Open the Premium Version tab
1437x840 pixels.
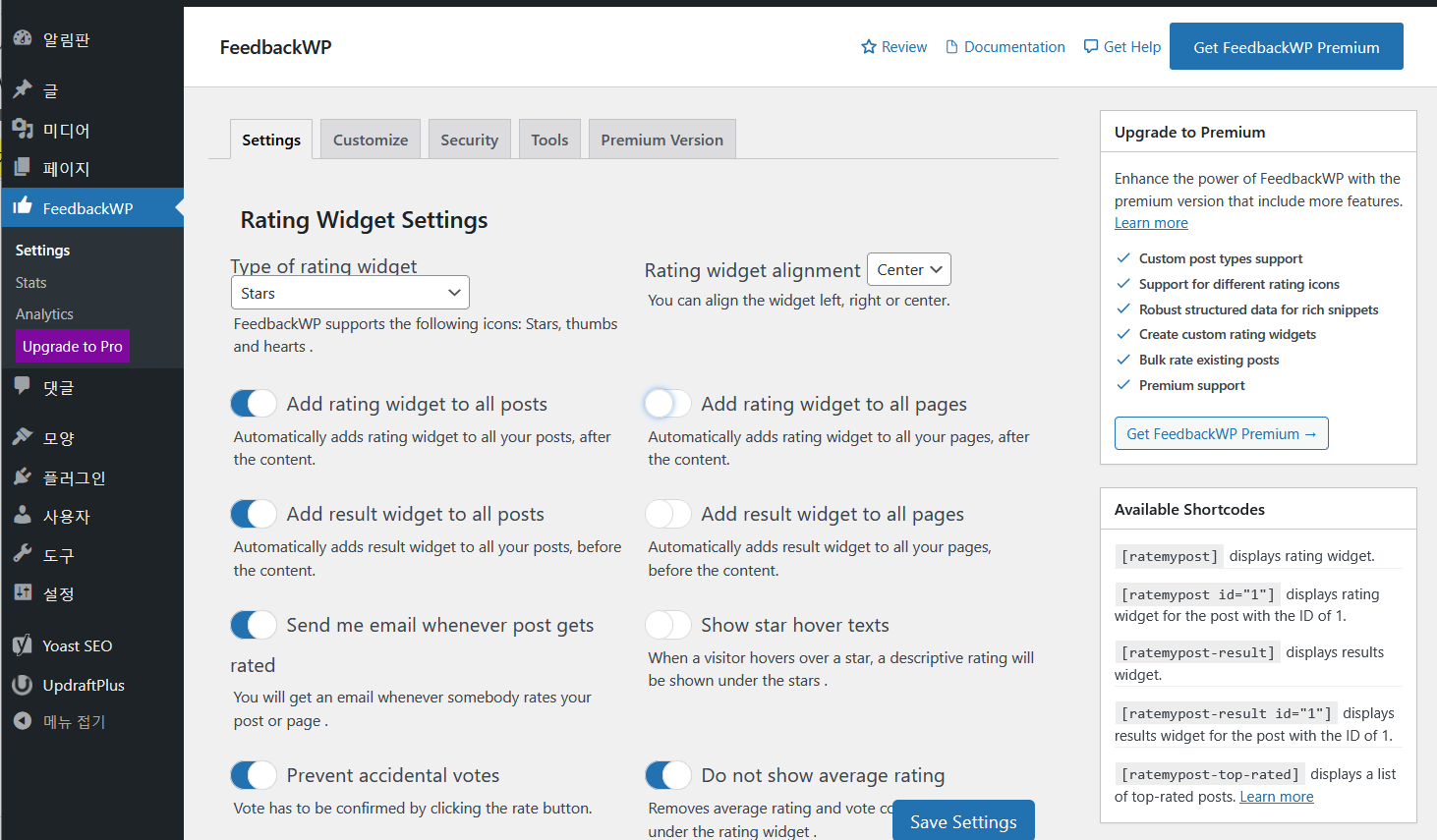662,140
